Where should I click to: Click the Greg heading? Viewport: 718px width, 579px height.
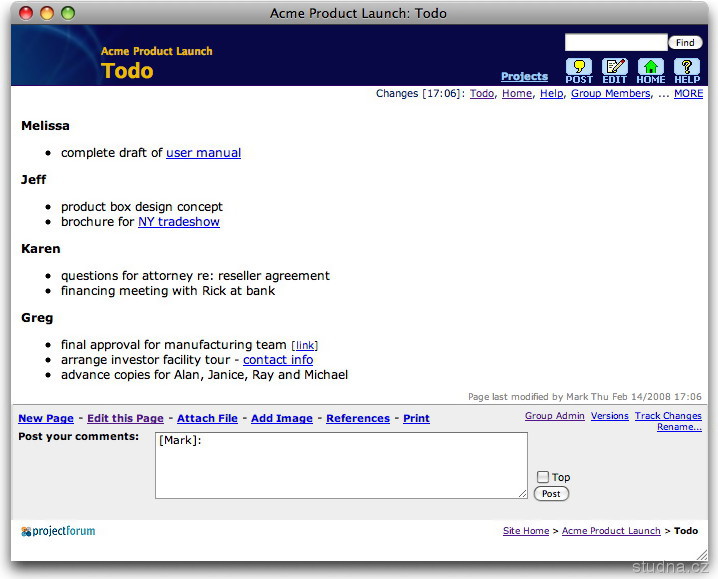37,318
